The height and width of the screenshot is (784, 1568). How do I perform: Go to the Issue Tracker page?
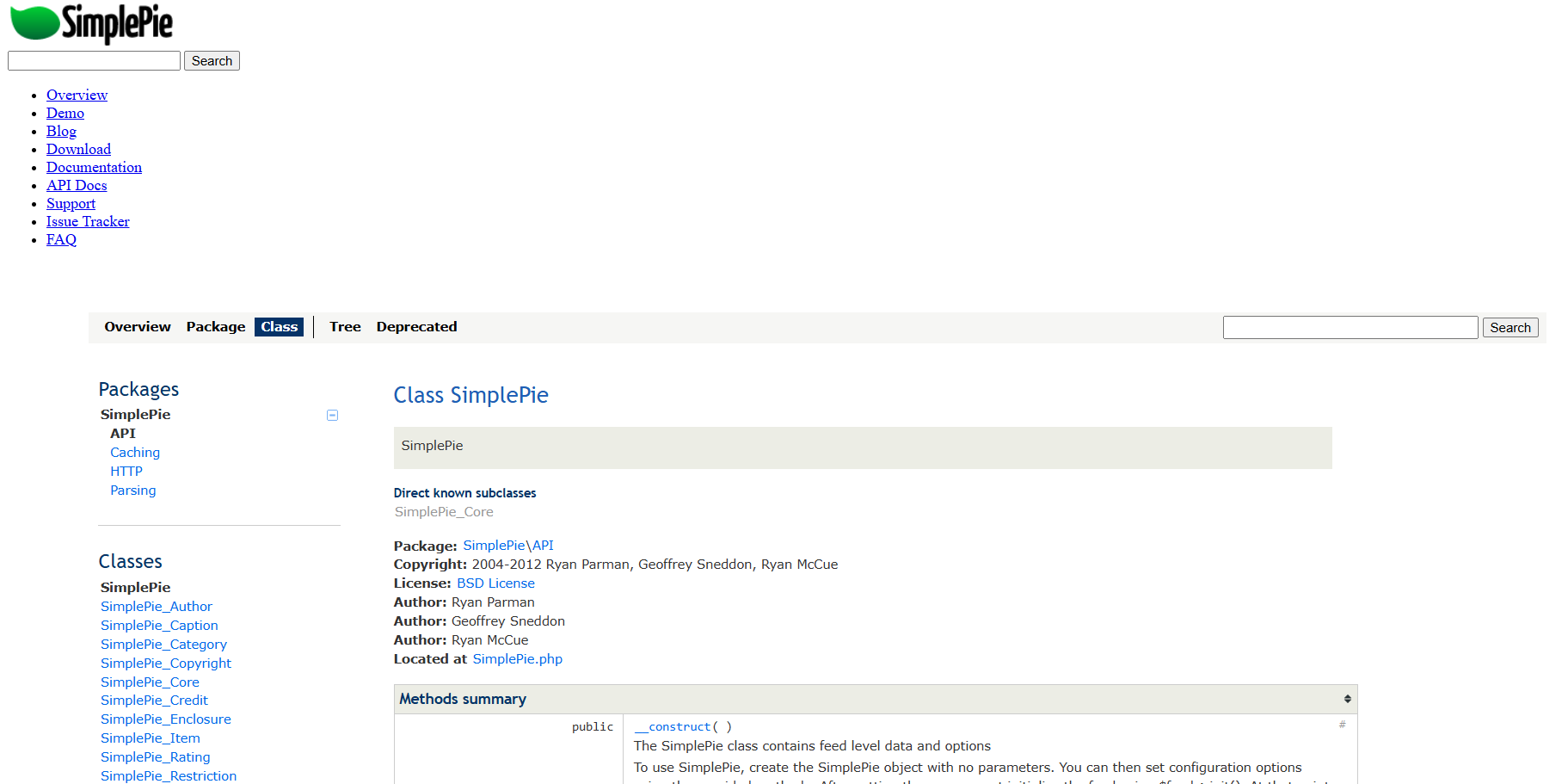point(88,222)
